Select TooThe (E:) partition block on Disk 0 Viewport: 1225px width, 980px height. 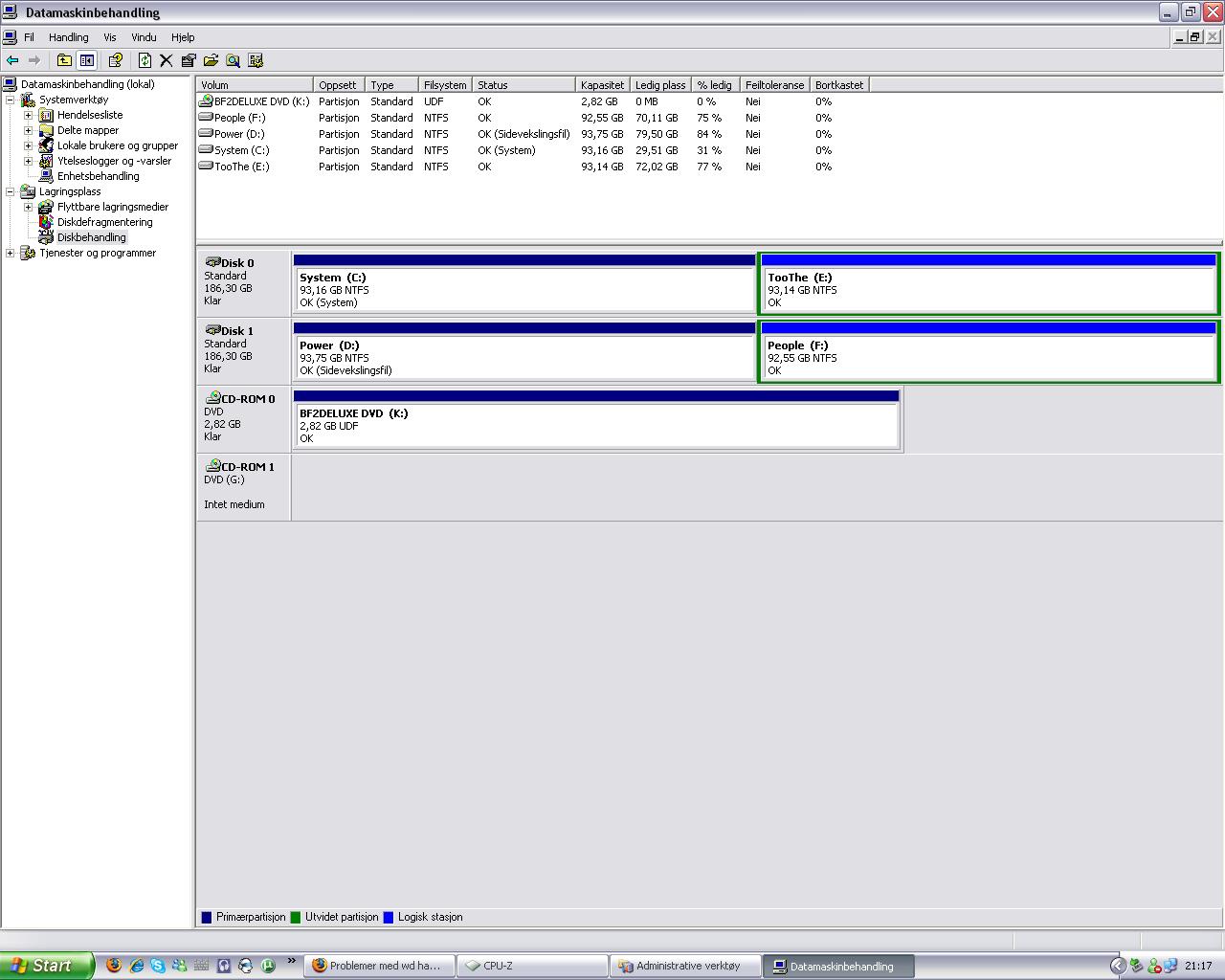989,283
